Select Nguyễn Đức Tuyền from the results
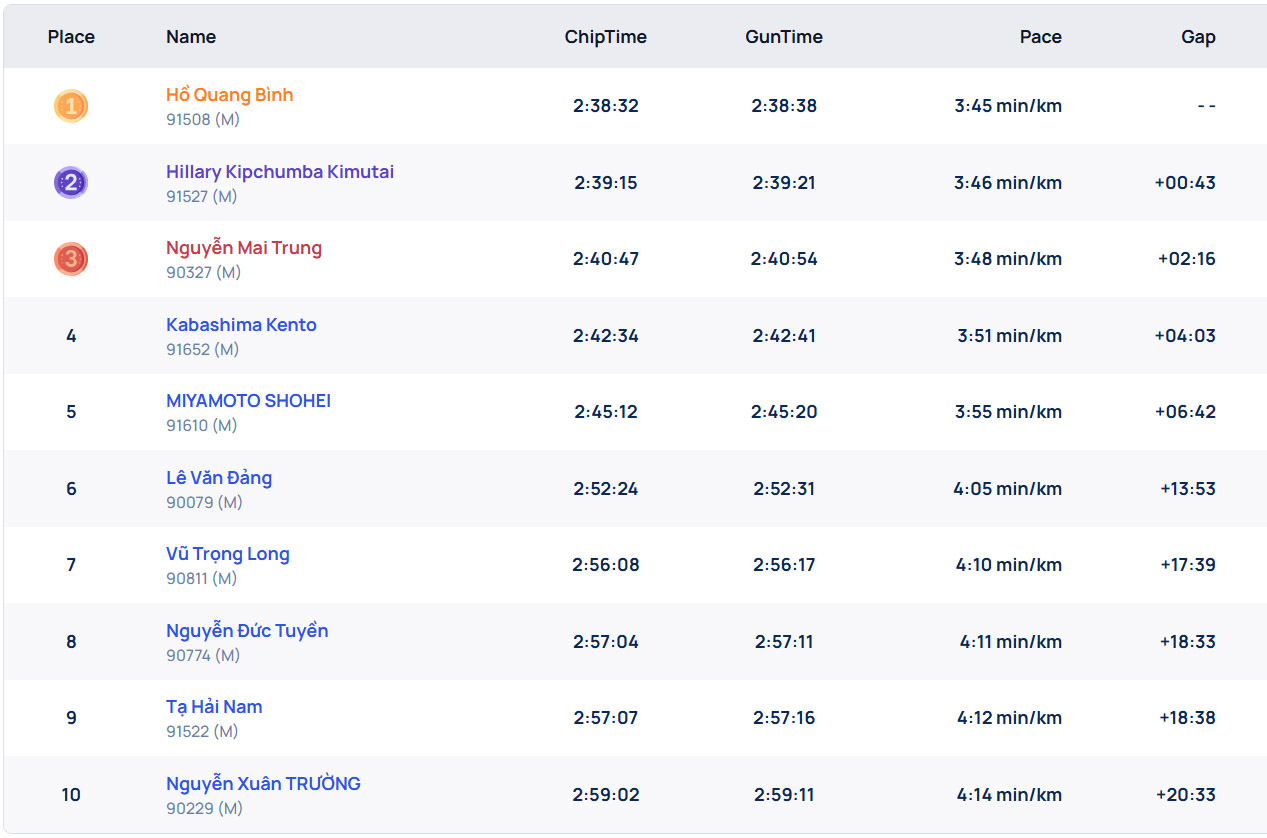 (x=247, y=631)
